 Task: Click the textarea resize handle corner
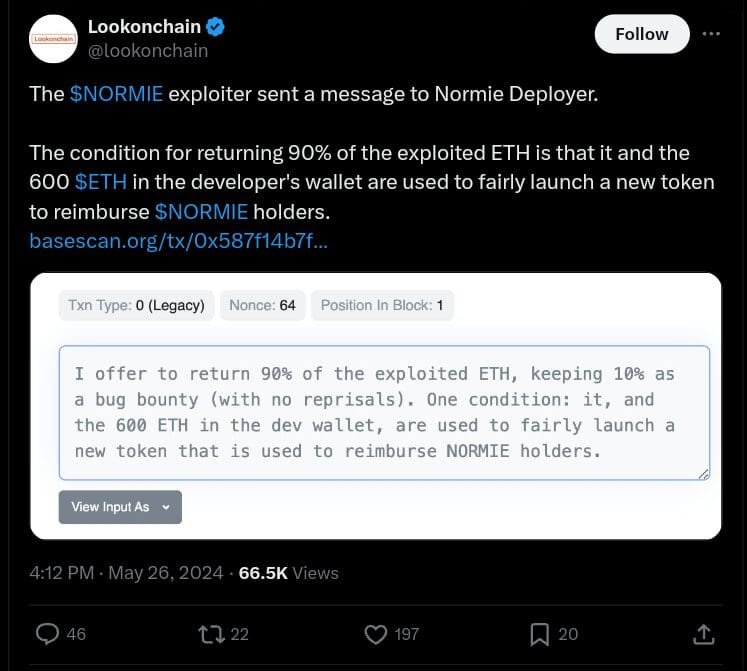point(704,473)
